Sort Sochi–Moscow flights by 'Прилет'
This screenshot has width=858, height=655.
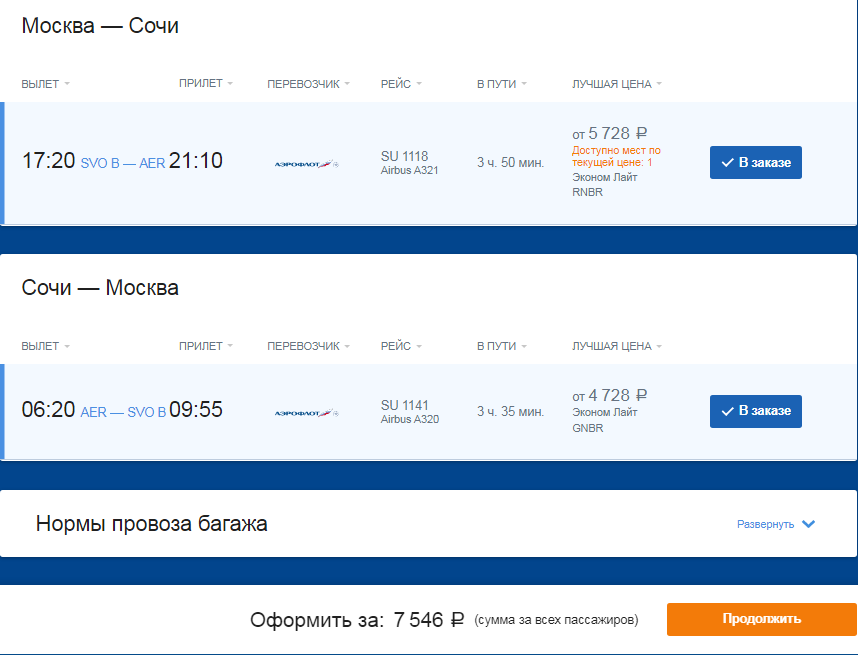click(x=205, y=346)
